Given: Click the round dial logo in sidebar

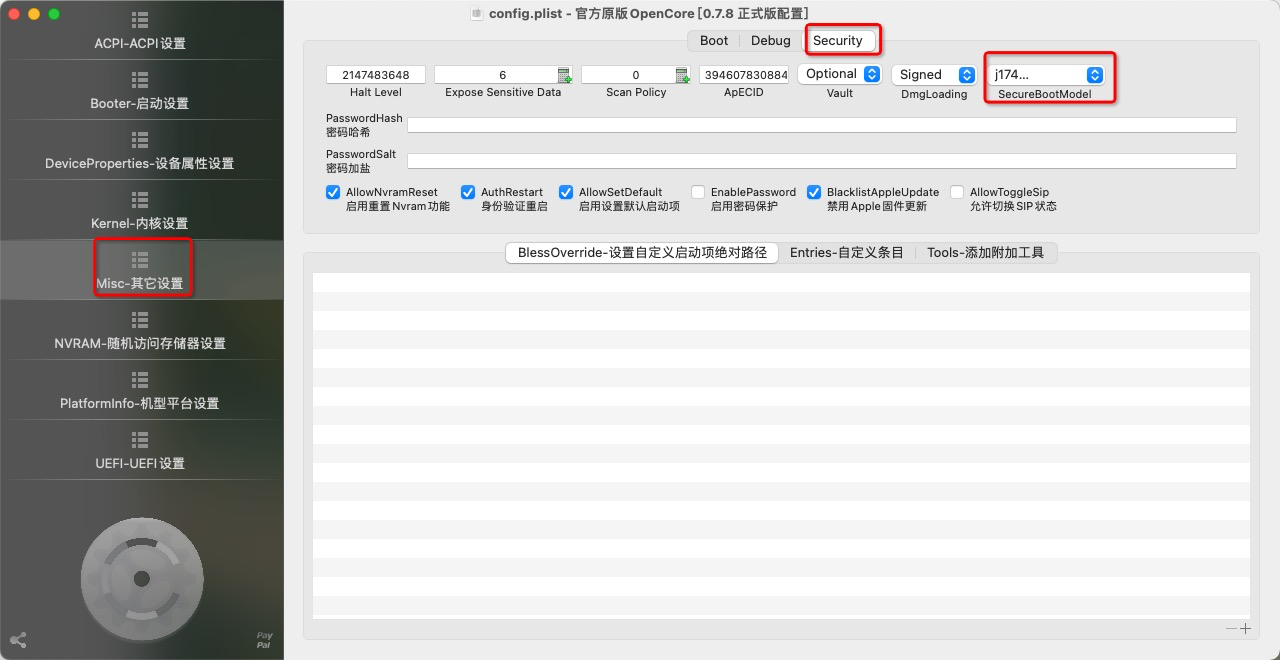Looking at the screenshot, I should [142, 578].
